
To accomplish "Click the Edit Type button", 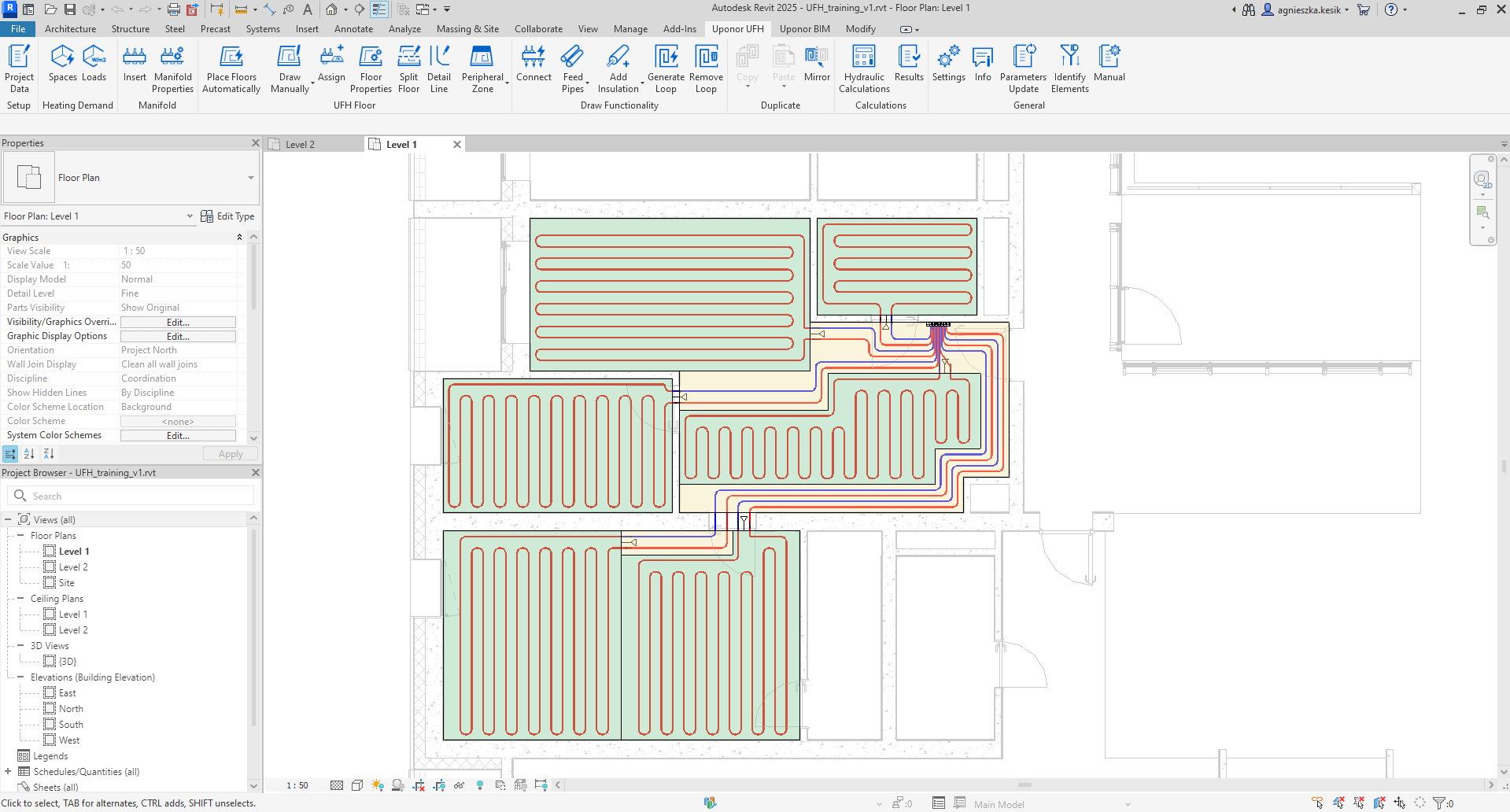I will (x=227, y=216).
